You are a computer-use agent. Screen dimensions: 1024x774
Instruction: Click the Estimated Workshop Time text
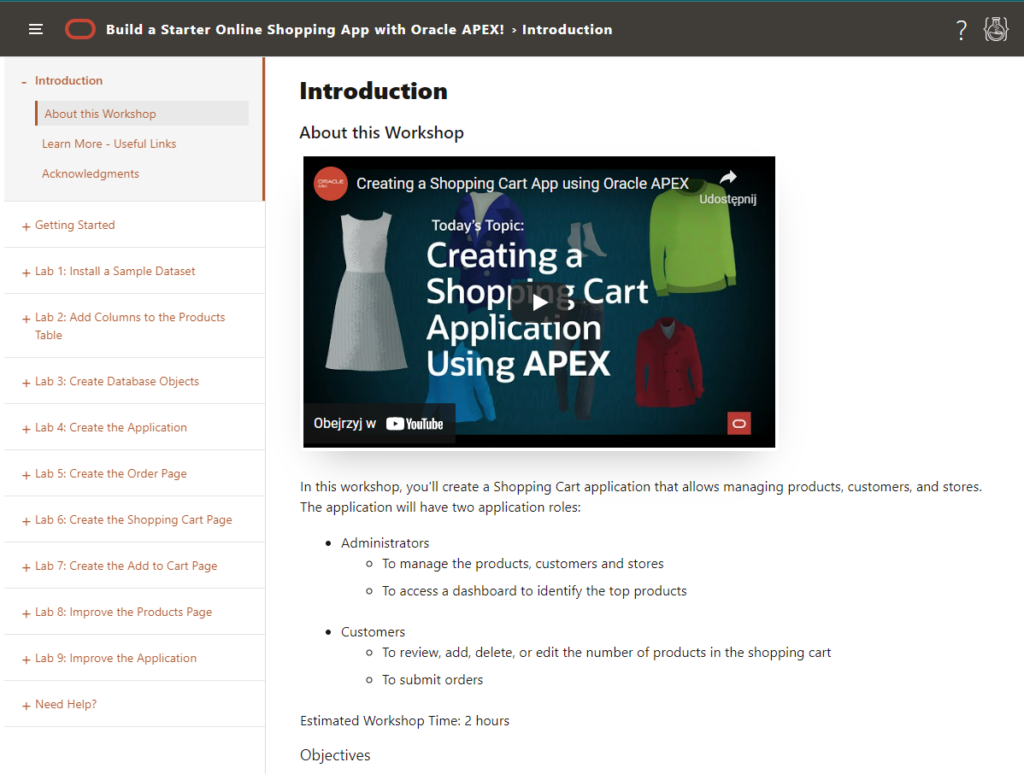405,721
